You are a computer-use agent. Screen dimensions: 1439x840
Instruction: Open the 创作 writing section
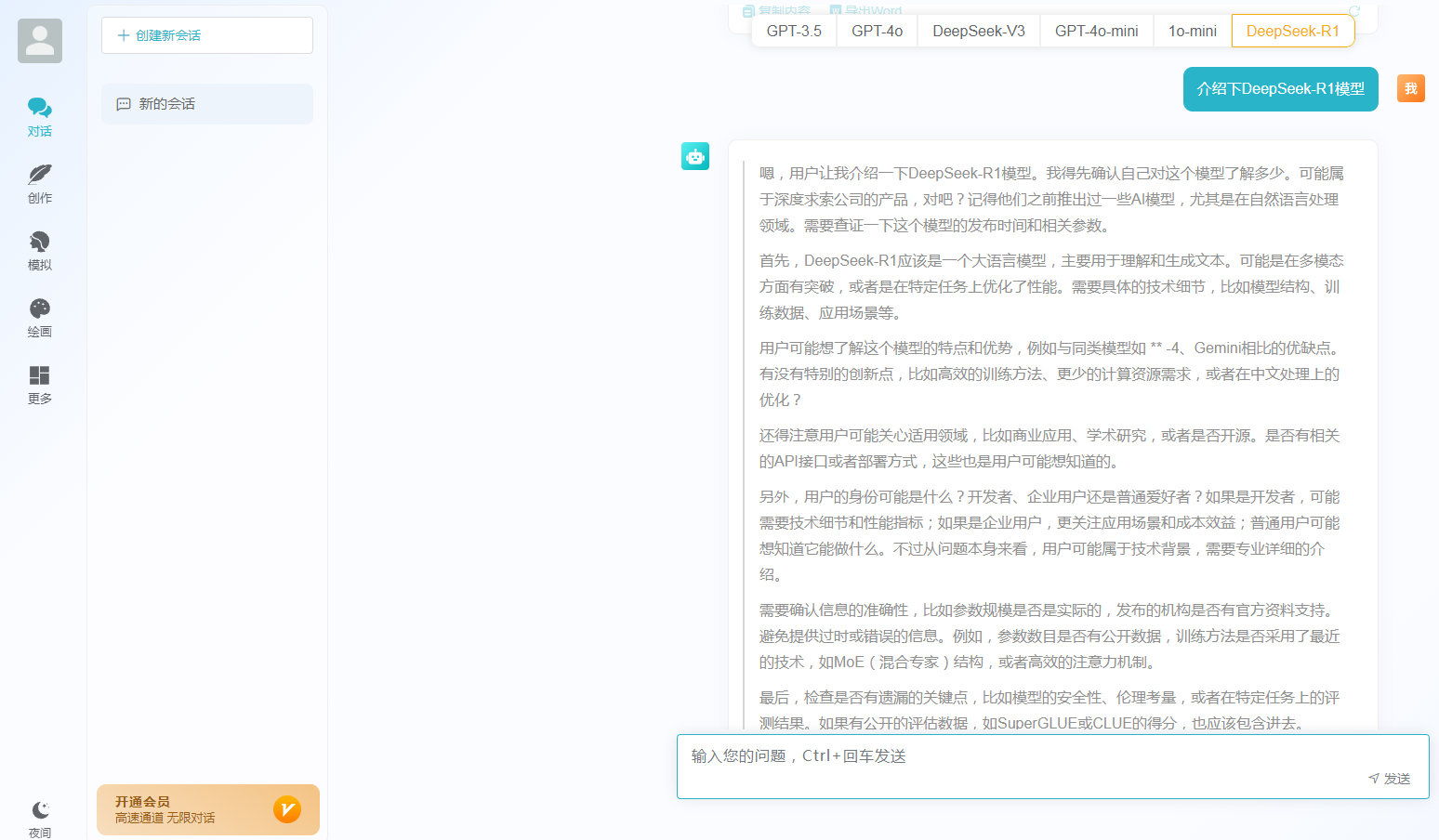(x=39, y=184)
